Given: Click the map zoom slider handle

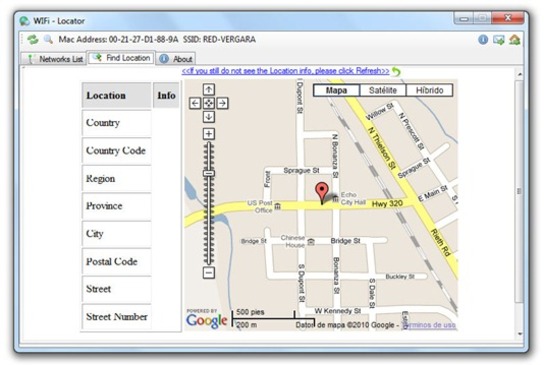Looking at the screenshot, I should coord(209,173).
